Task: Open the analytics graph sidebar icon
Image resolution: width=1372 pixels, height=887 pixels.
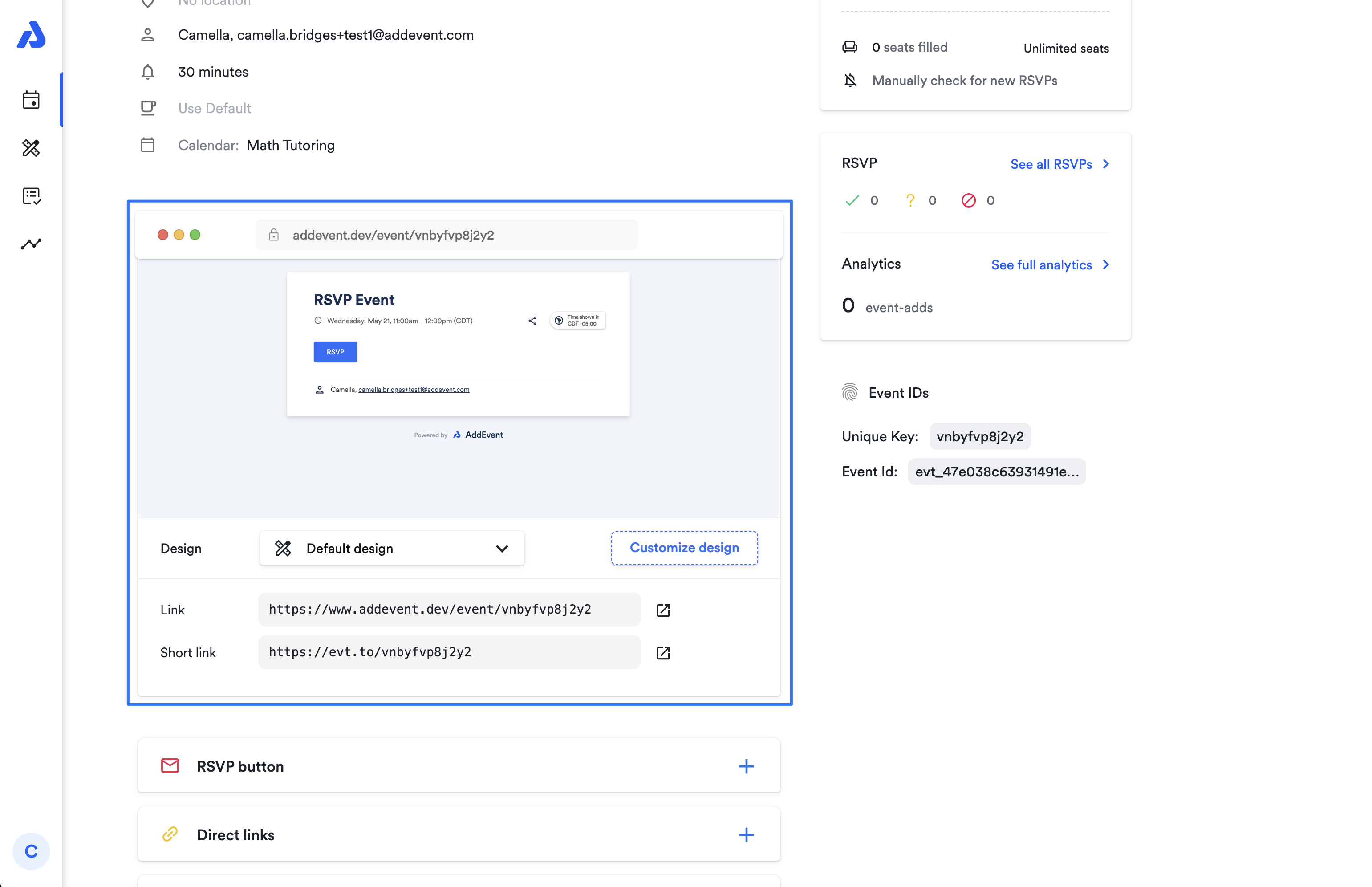Action: point(31,244)
